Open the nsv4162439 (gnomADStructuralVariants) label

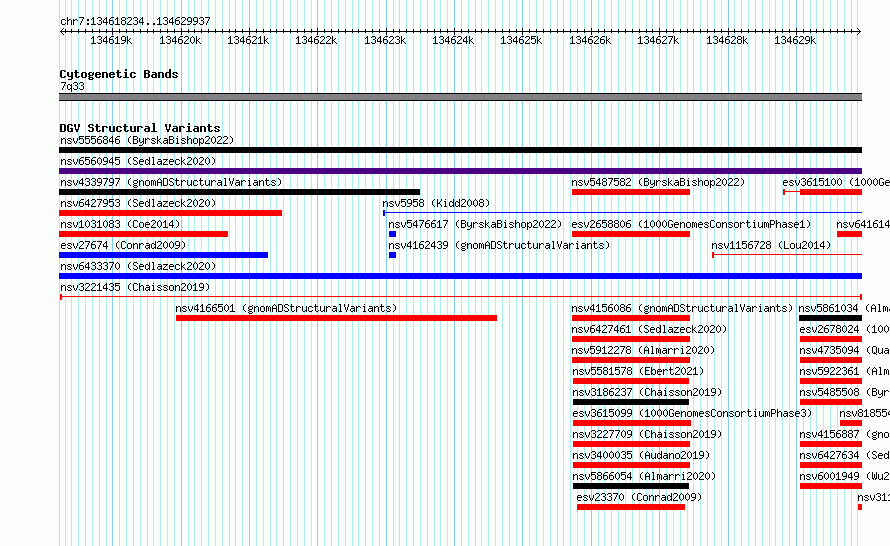499,245
